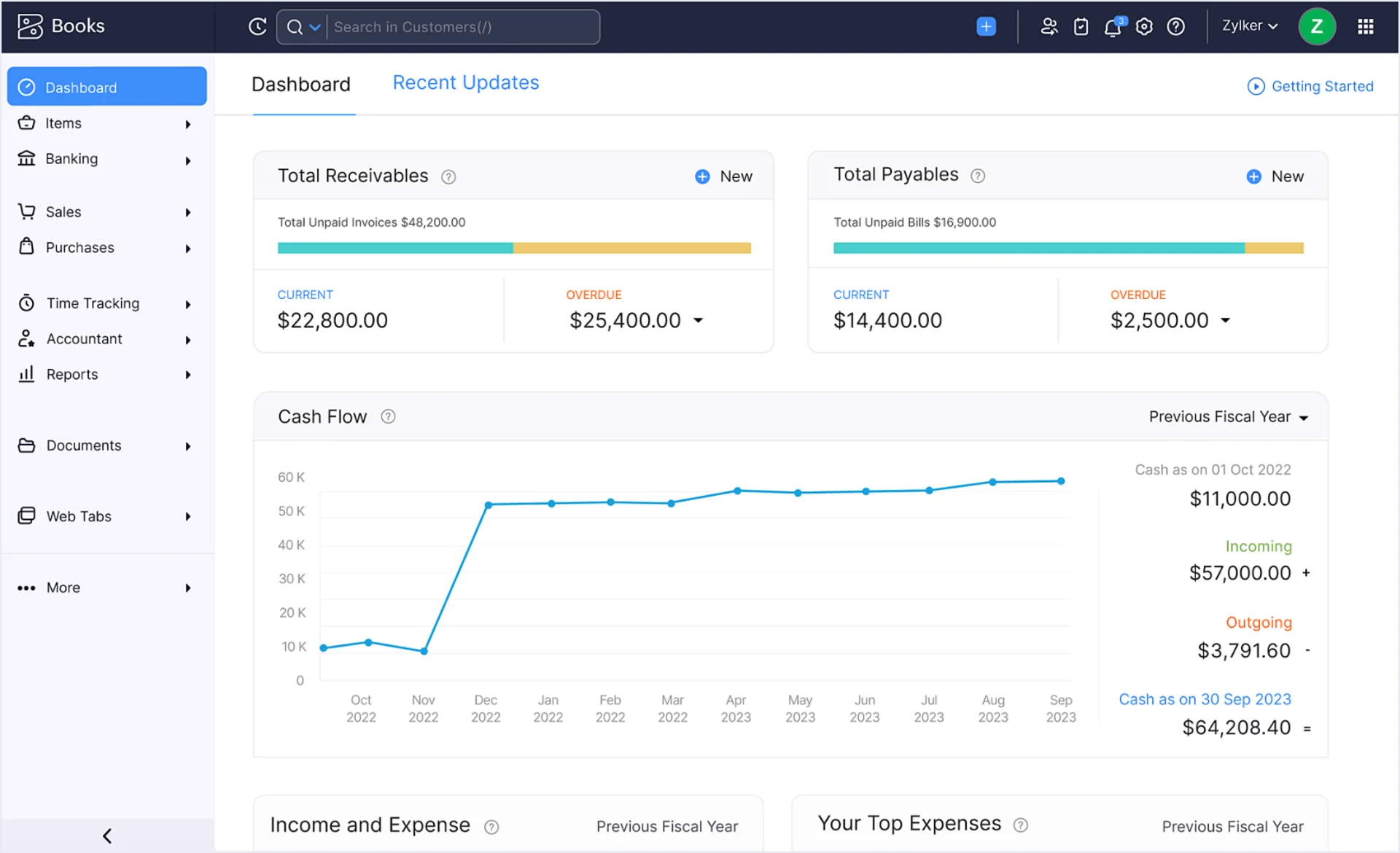Open the Previous Fiscal Year dropdown for Cash Flow
1400x853 pixels.
click(1227, 416)
